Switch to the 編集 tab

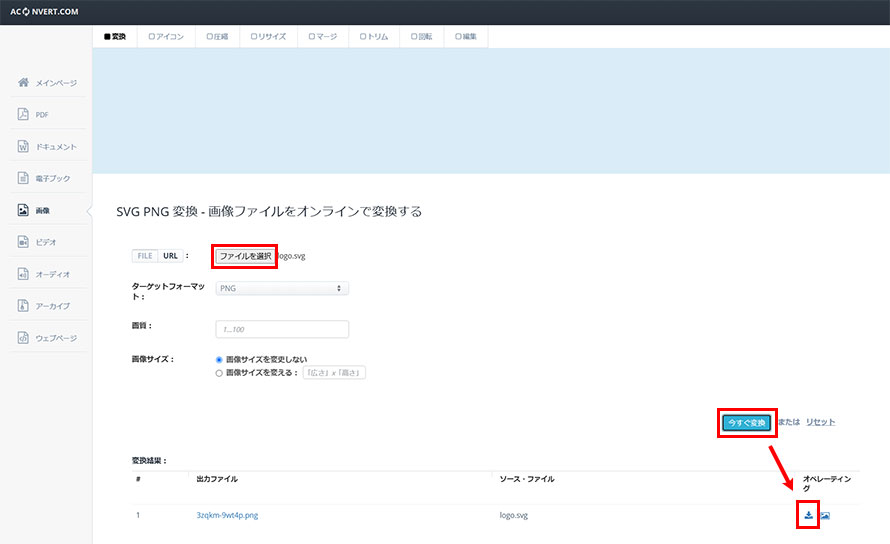[466, 36]
